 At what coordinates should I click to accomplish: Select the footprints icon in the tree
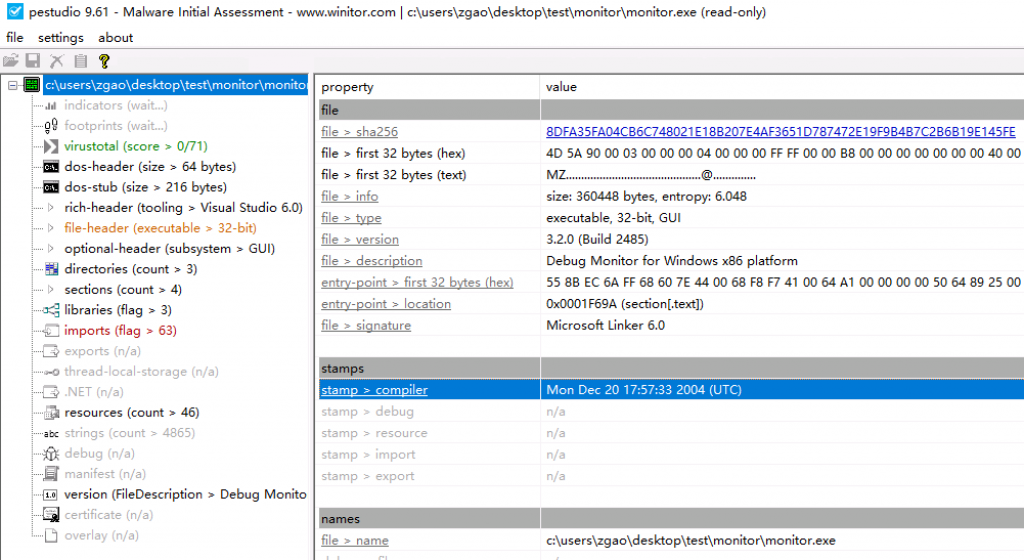coord(52,126)
